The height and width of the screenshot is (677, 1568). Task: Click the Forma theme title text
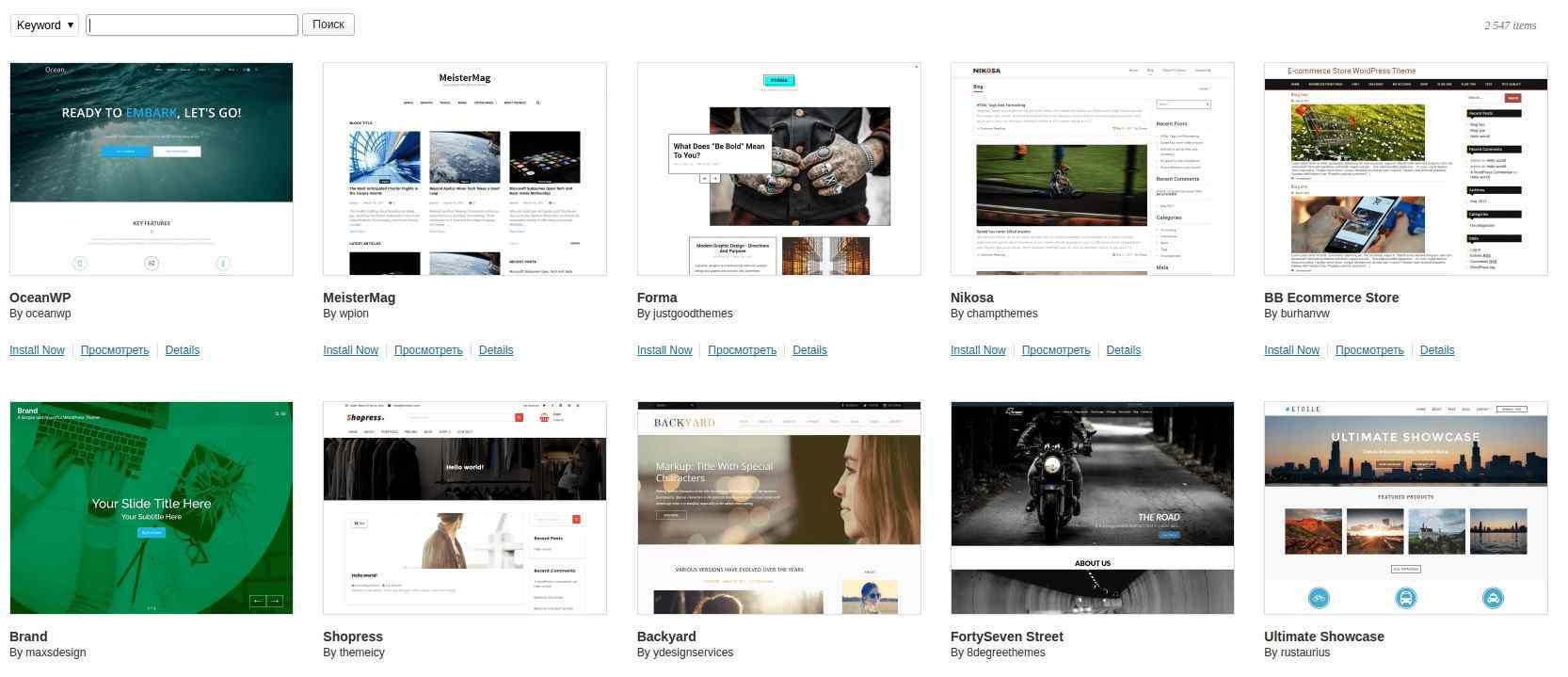point(657,298)
